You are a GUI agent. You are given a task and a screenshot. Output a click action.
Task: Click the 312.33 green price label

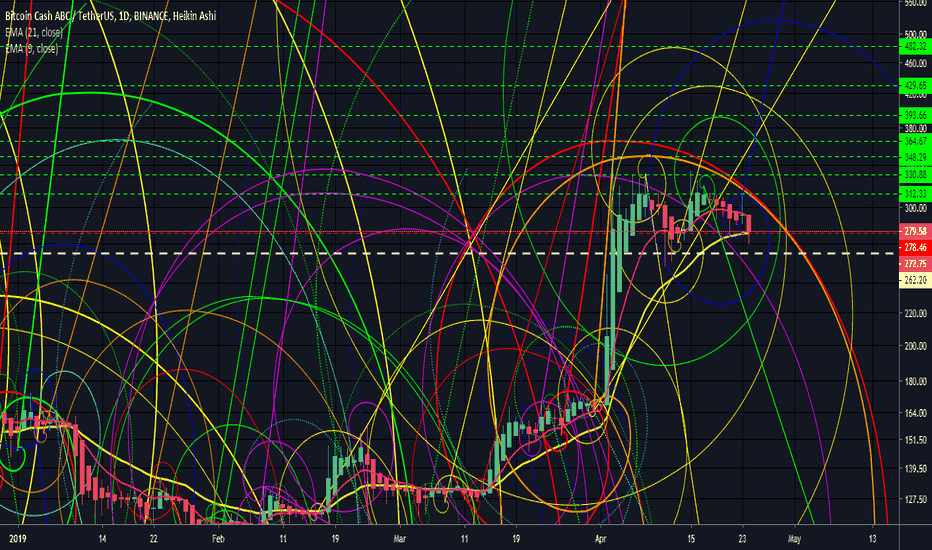915,194
